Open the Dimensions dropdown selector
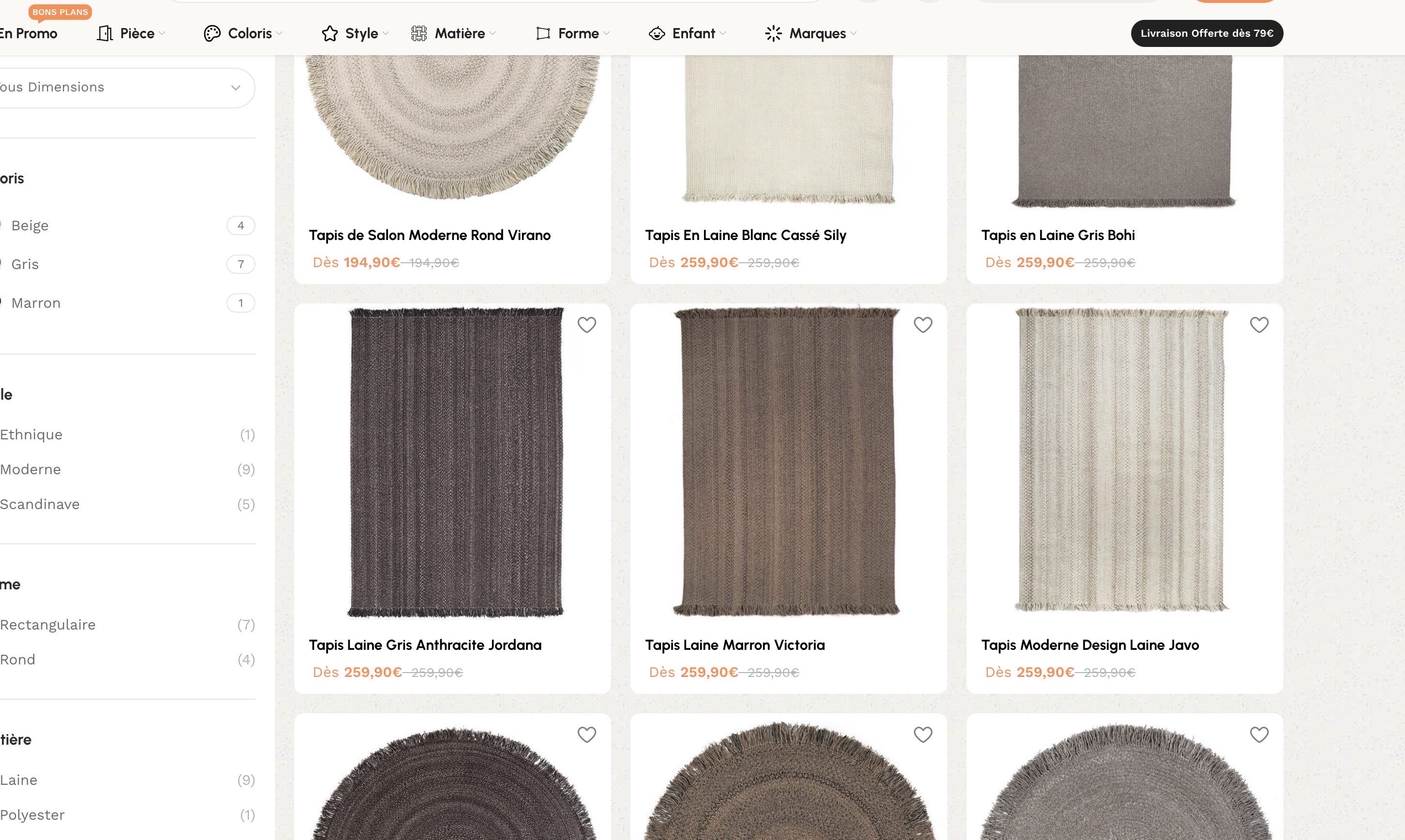Image resolution: width=1405 pixels, height=840 pixels. click(124, 88)
